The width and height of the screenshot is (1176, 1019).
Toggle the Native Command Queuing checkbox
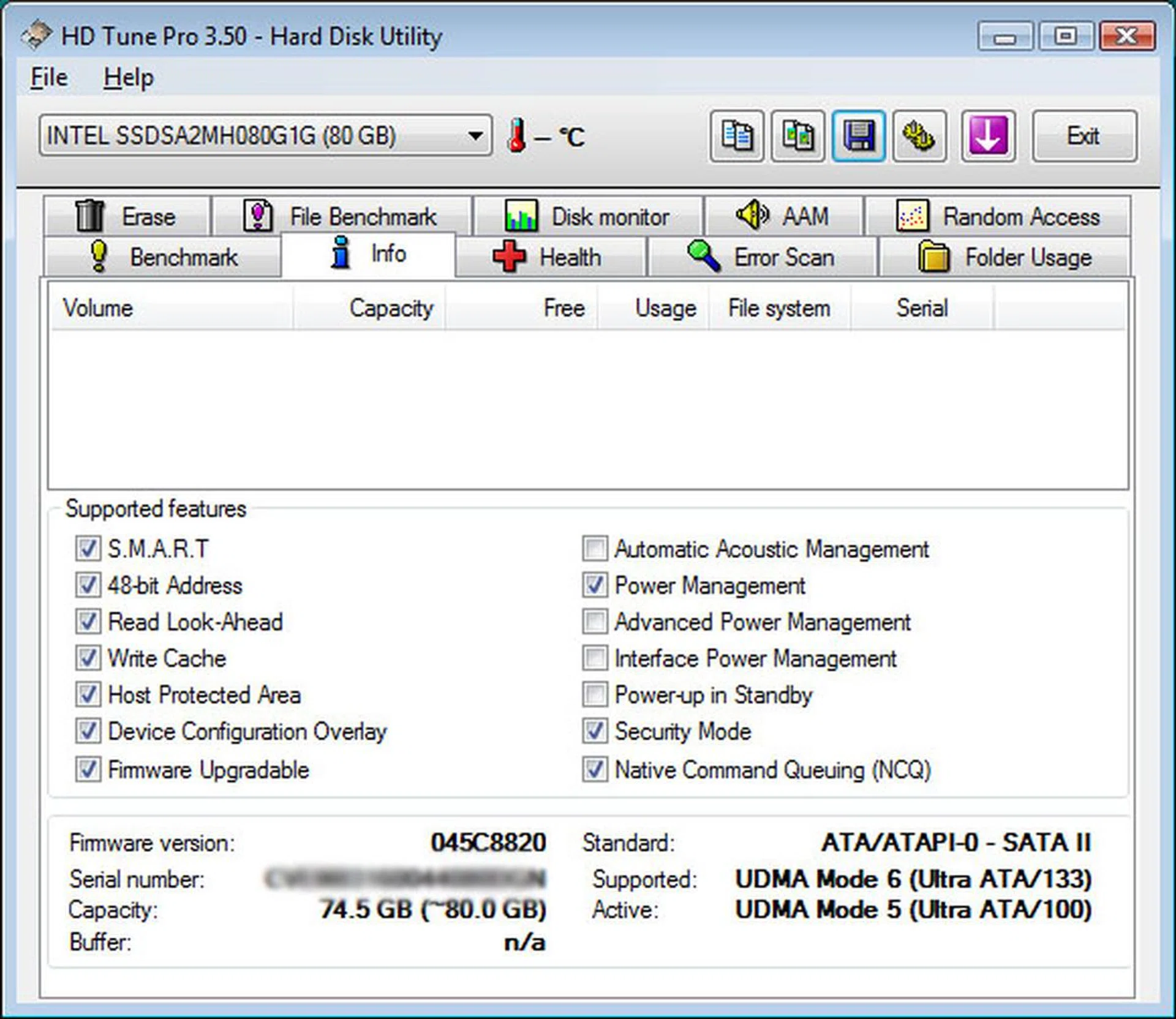click(x=595, y=769)
